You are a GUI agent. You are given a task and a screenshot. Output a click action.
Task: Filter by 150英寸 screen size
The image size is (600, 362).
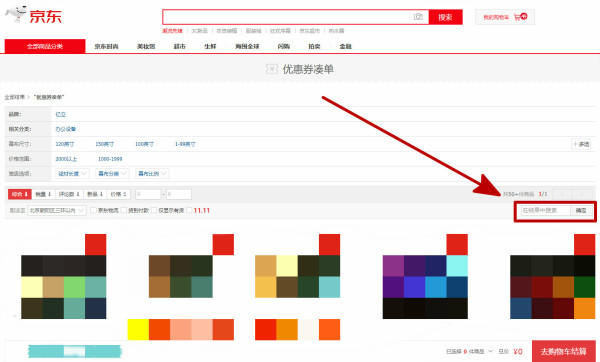pos(104,144)
